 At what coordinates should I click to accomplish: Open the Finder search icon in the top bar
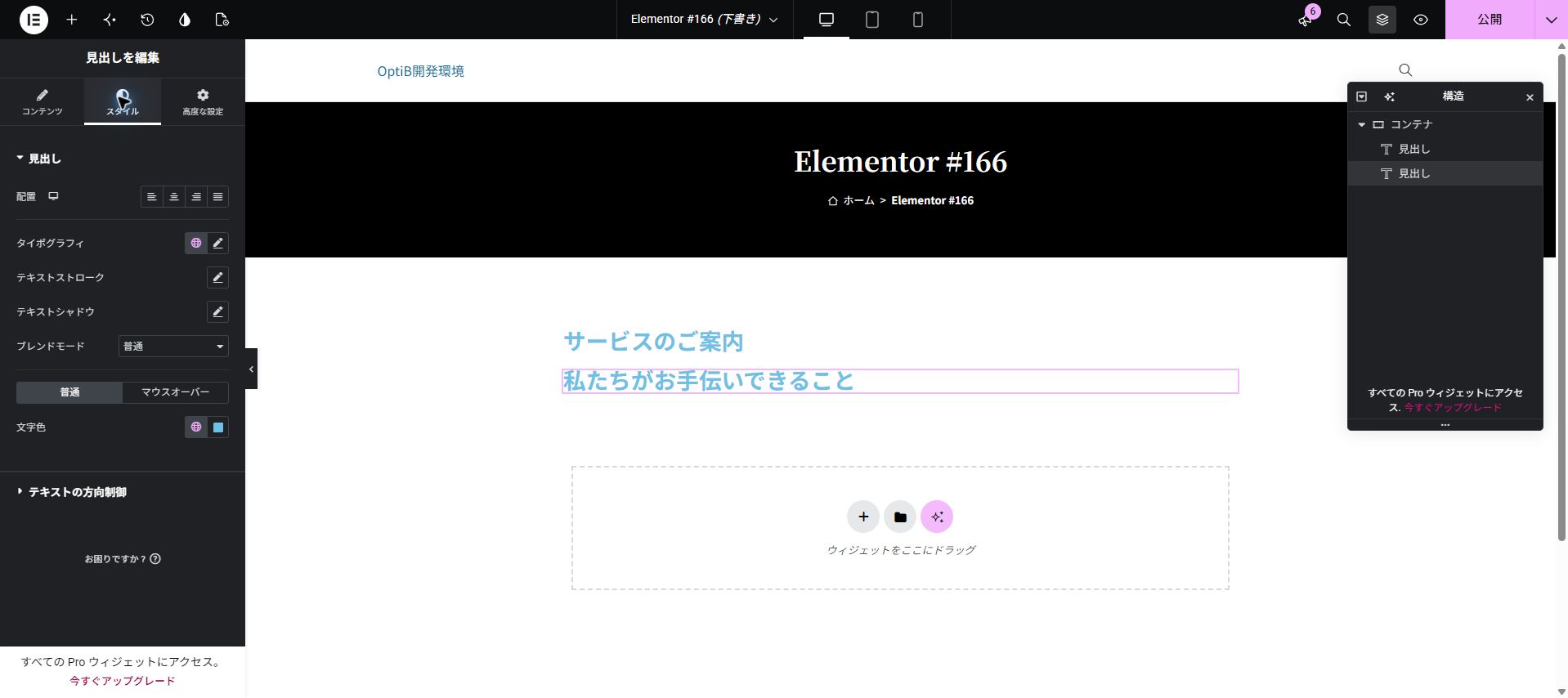tap(1343, 20)
